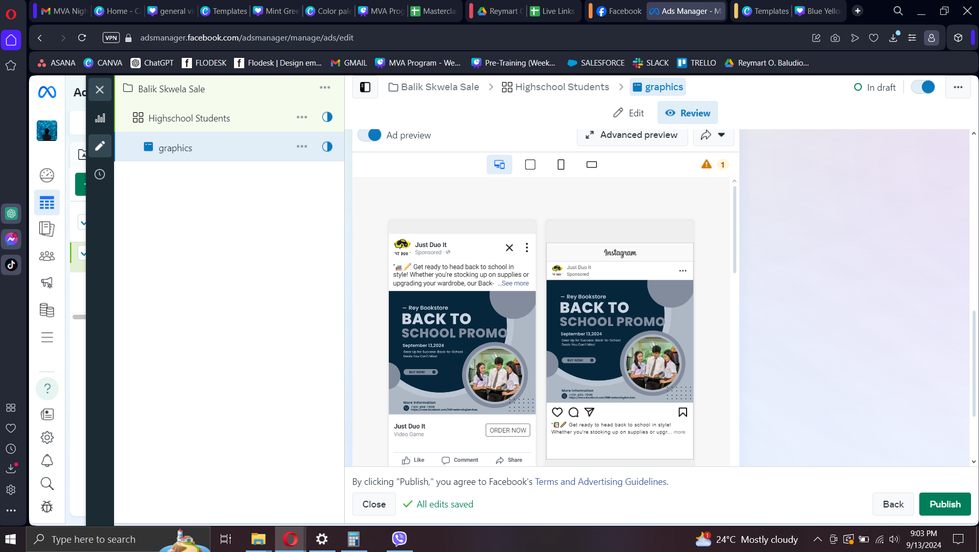Switch to the Edit tab
The width and height of the screenshot is (979, 552).
pyautogui.click(x=629, y=113)
